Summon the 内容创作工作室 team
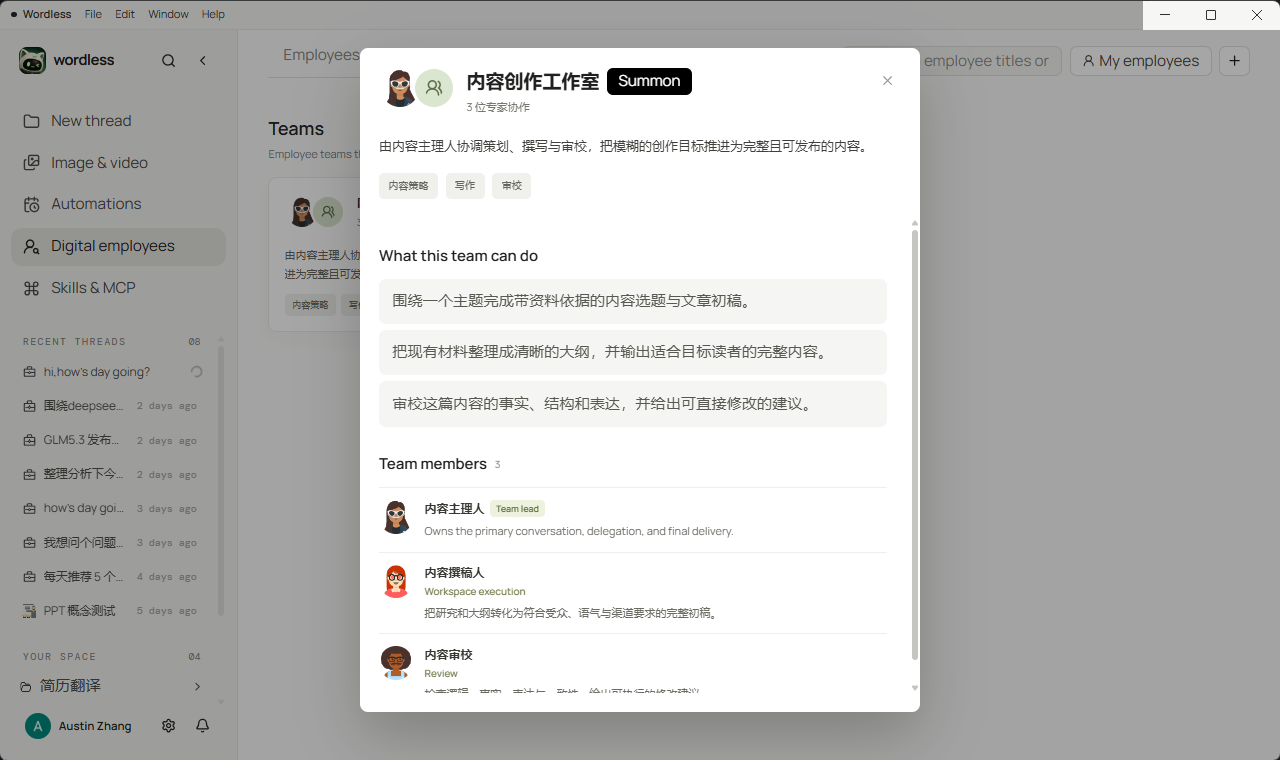The height and width of the screenshot is (760, 1280). point(649,81)
